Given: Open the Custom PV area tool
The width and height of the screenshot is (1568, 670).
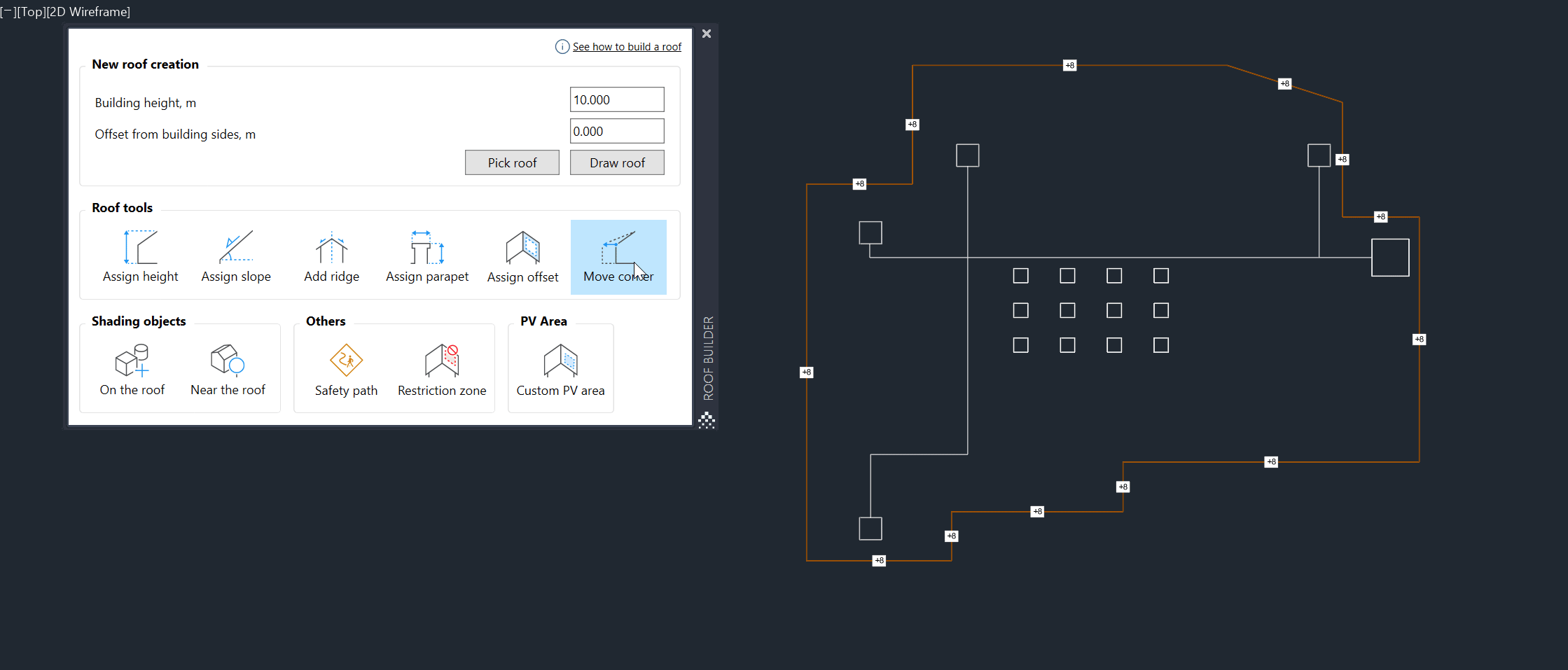Looking at the screenshot, I should click(560, 370).
